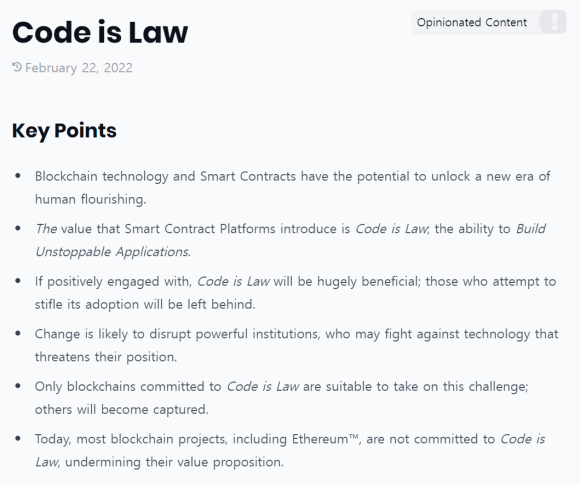Click the bullet about positively engaged adoption
This screenshot has height=485, width=580.
point(295,293)
